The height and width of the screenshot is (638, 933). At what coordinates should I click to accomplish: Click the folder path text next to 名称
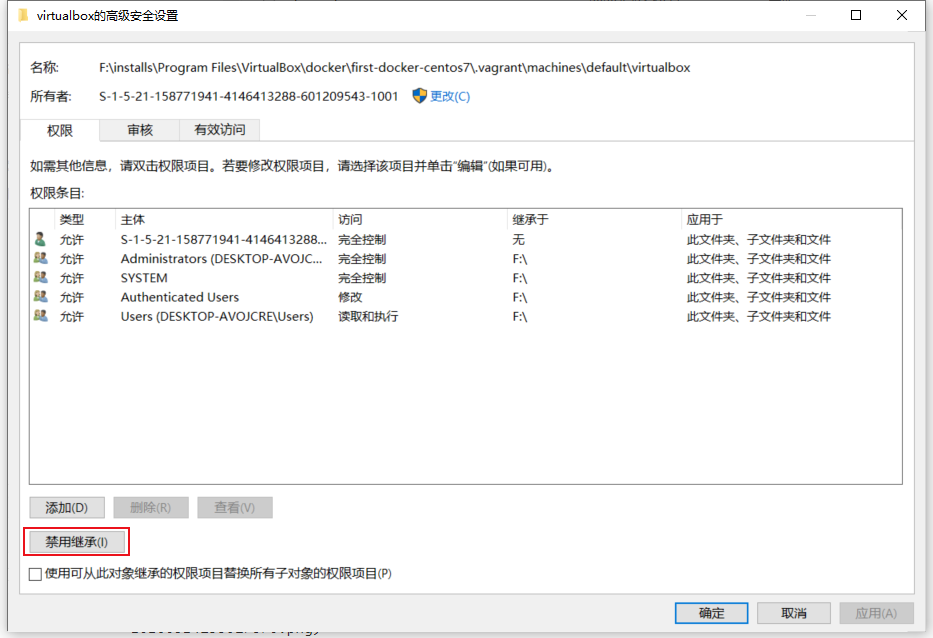(x=395, y=67)
